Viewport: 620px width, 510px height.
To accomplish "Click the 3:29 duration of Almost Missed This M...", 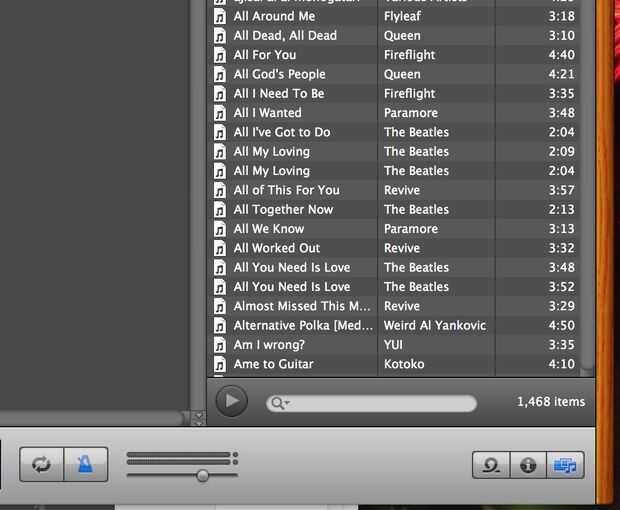I will 561,306.
